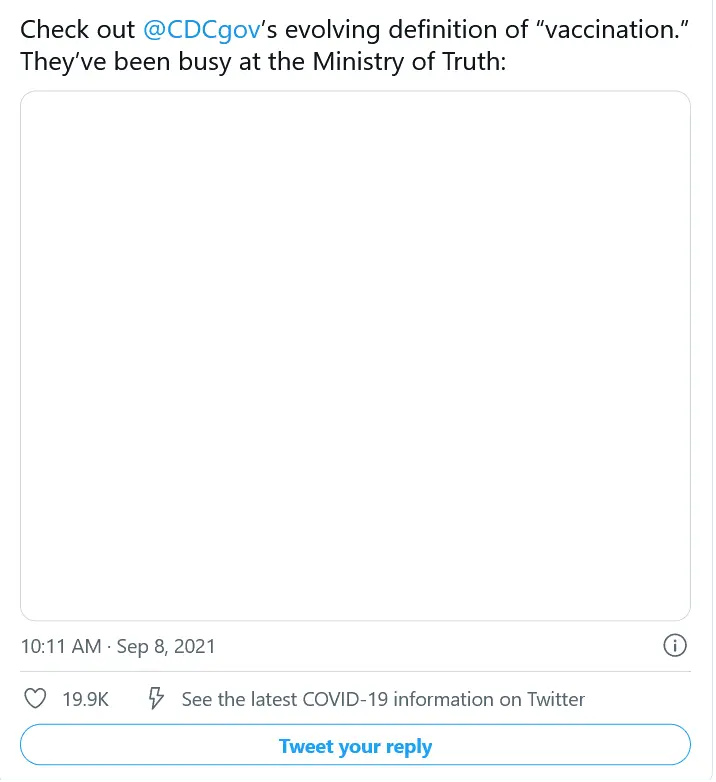
Task: Click the Sep 8, 2021 date
Action: [166, 646]
